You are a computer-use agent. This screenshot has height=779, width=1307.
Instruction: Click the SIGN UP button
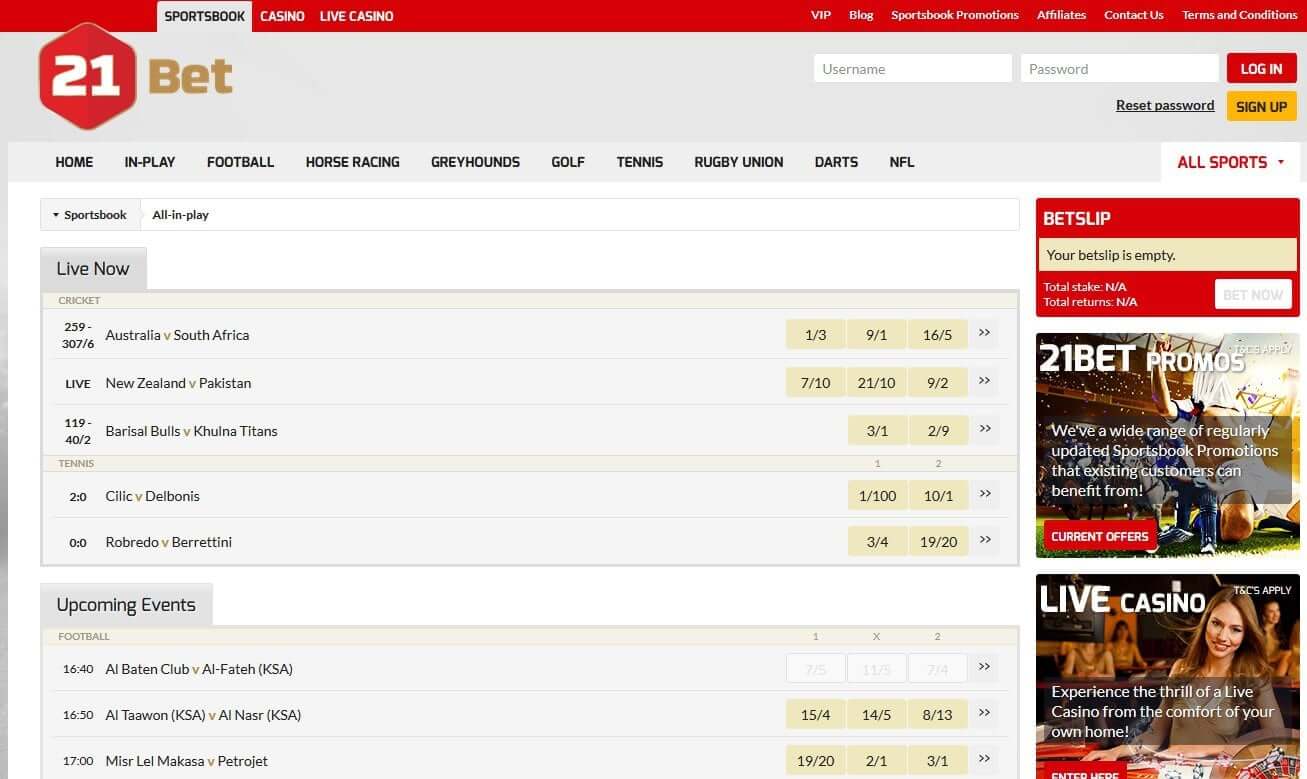(x=1261, y=107)
